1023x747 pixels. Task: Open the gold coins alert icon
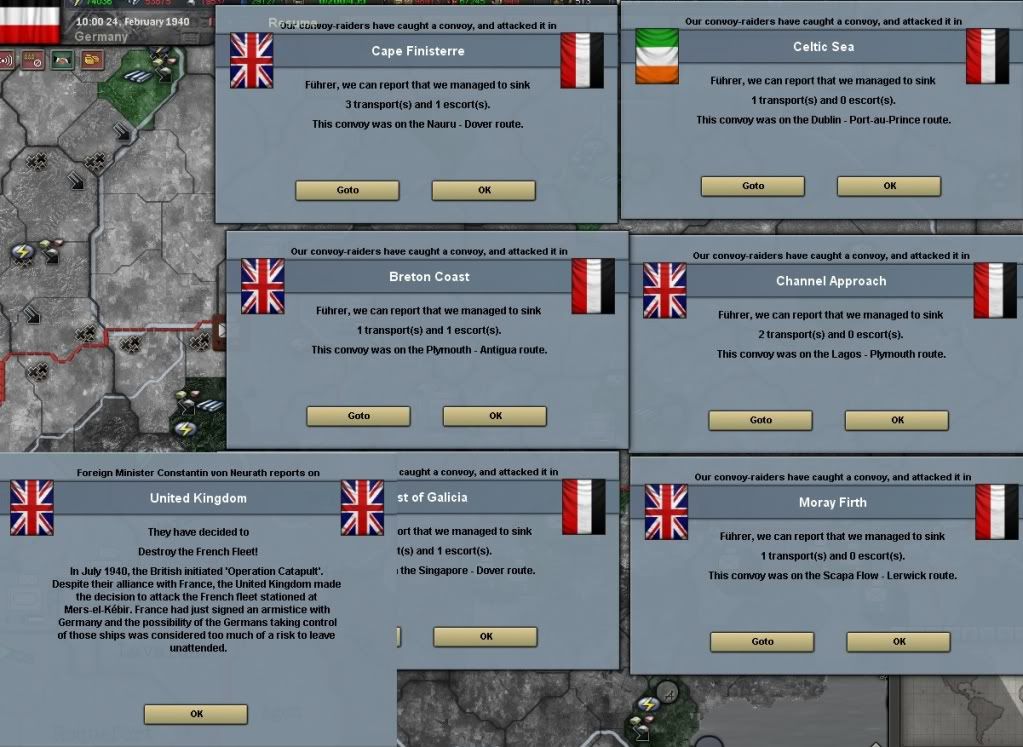(92, 61)
